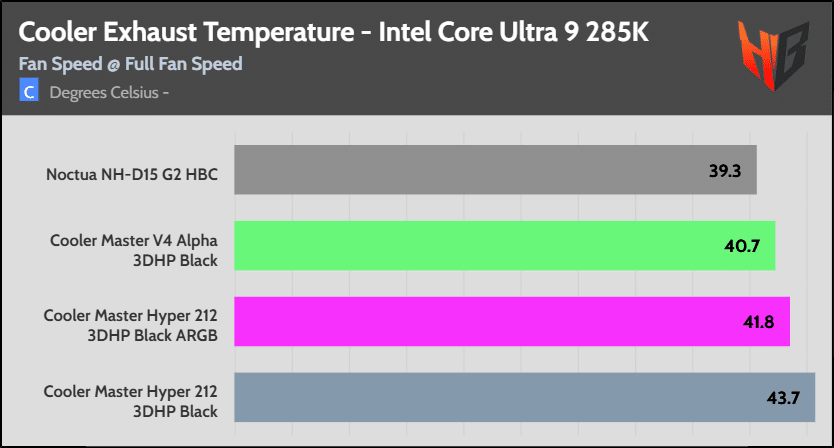Click the blue C Celsius icon

[x=29, y=93]
